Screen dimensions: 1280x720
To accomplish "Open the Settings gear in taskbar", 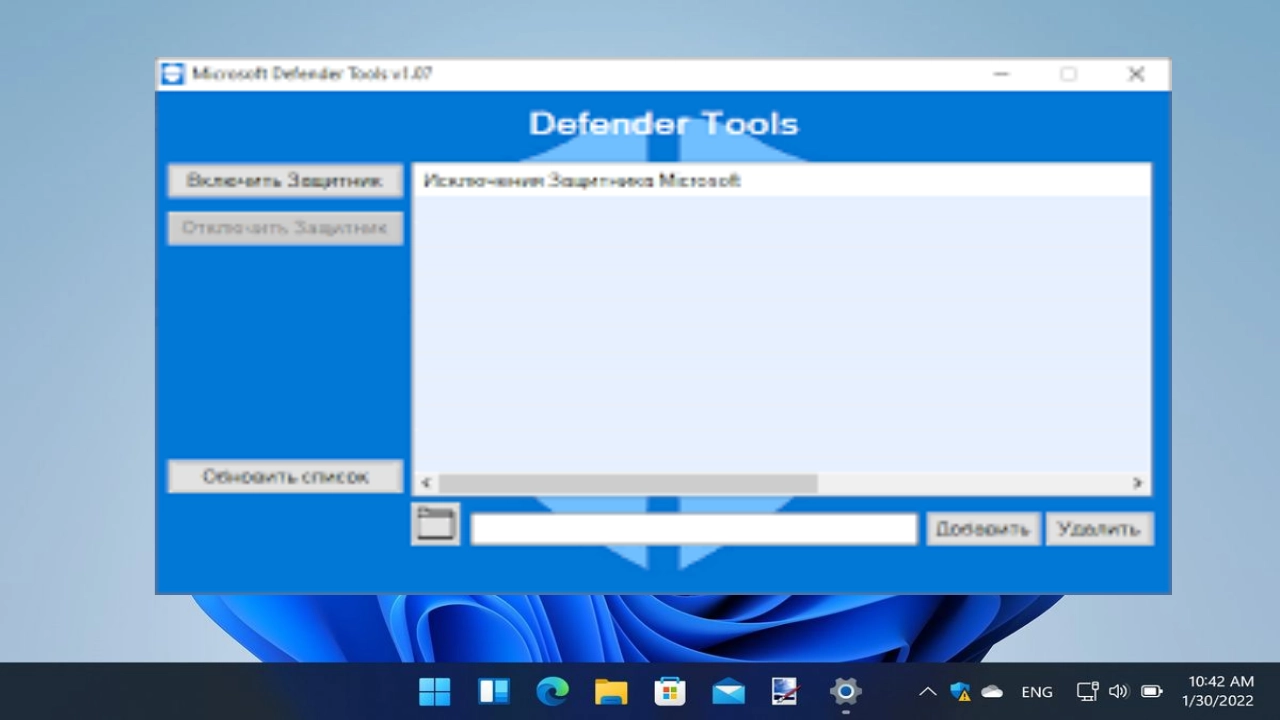I will click(x=845, y=691).
